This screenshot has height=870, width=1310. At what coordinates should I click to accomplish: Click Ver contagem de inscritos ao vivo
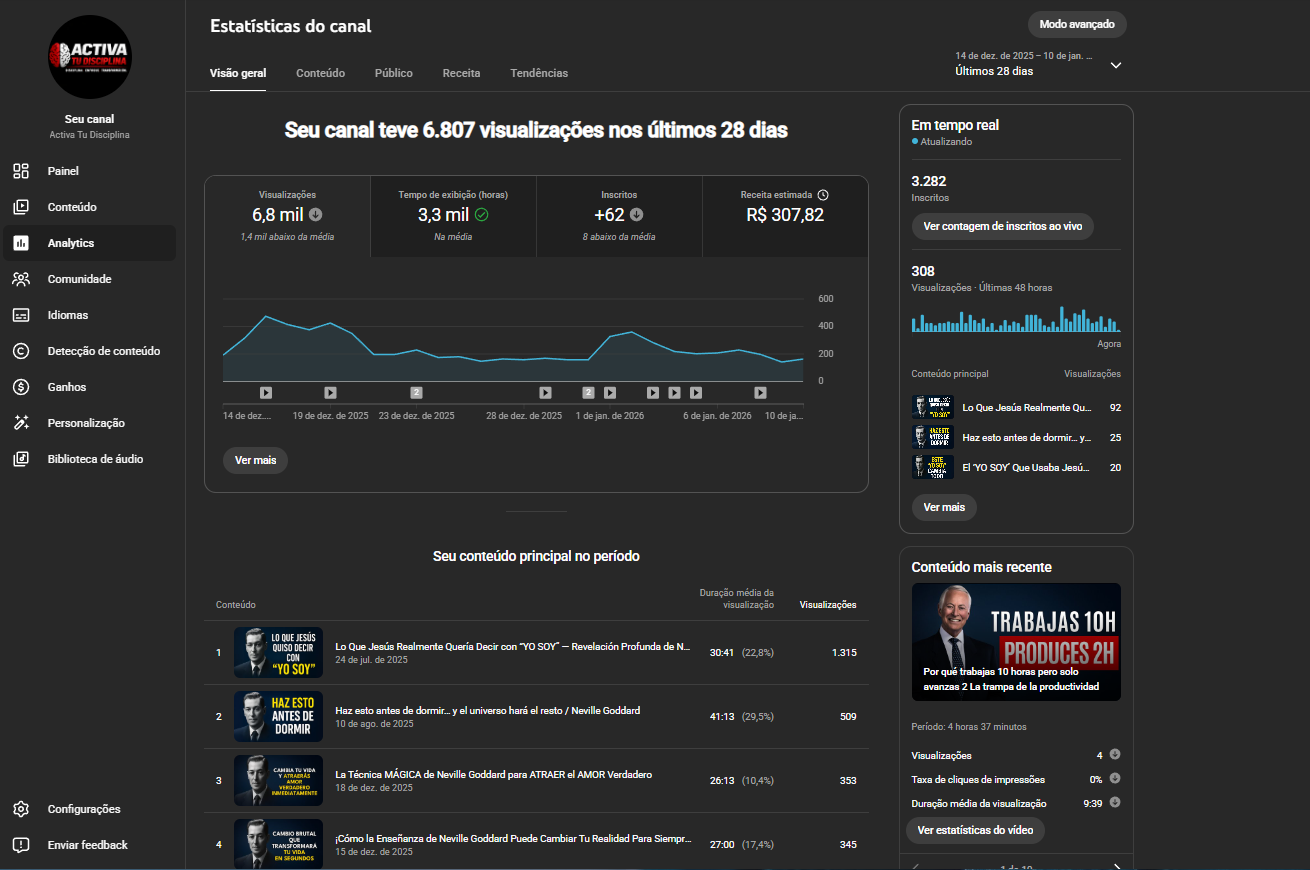tap(1003, 226)
